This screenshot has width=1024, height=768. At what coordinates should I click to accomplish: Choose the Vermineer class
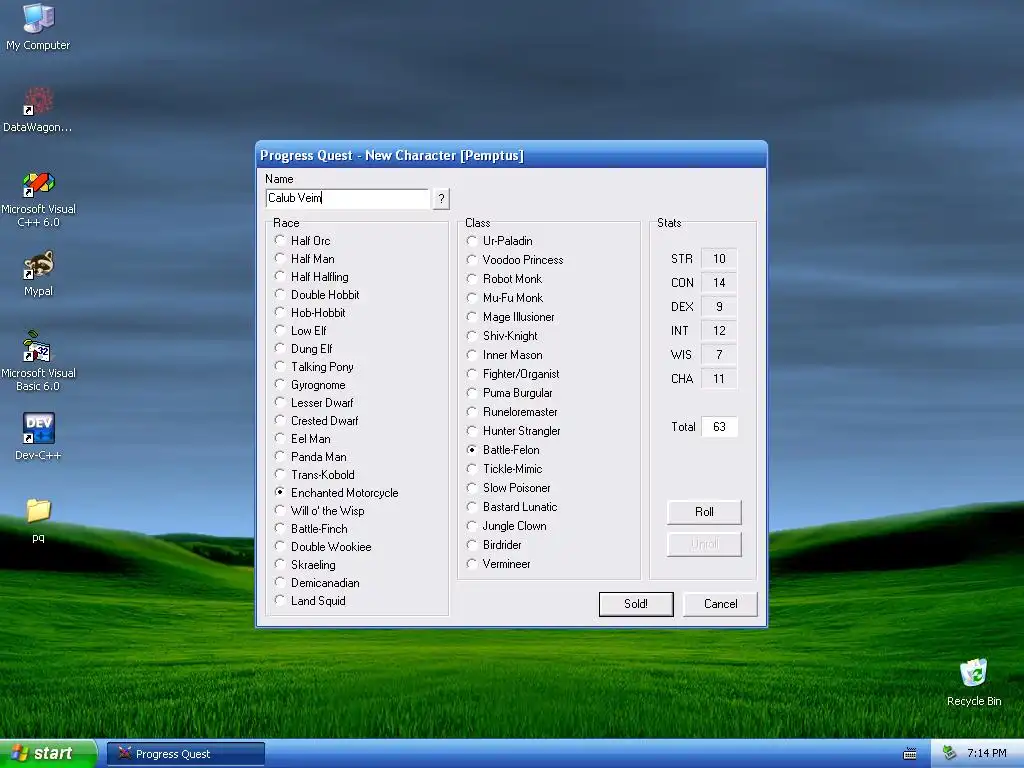(499, 563)
